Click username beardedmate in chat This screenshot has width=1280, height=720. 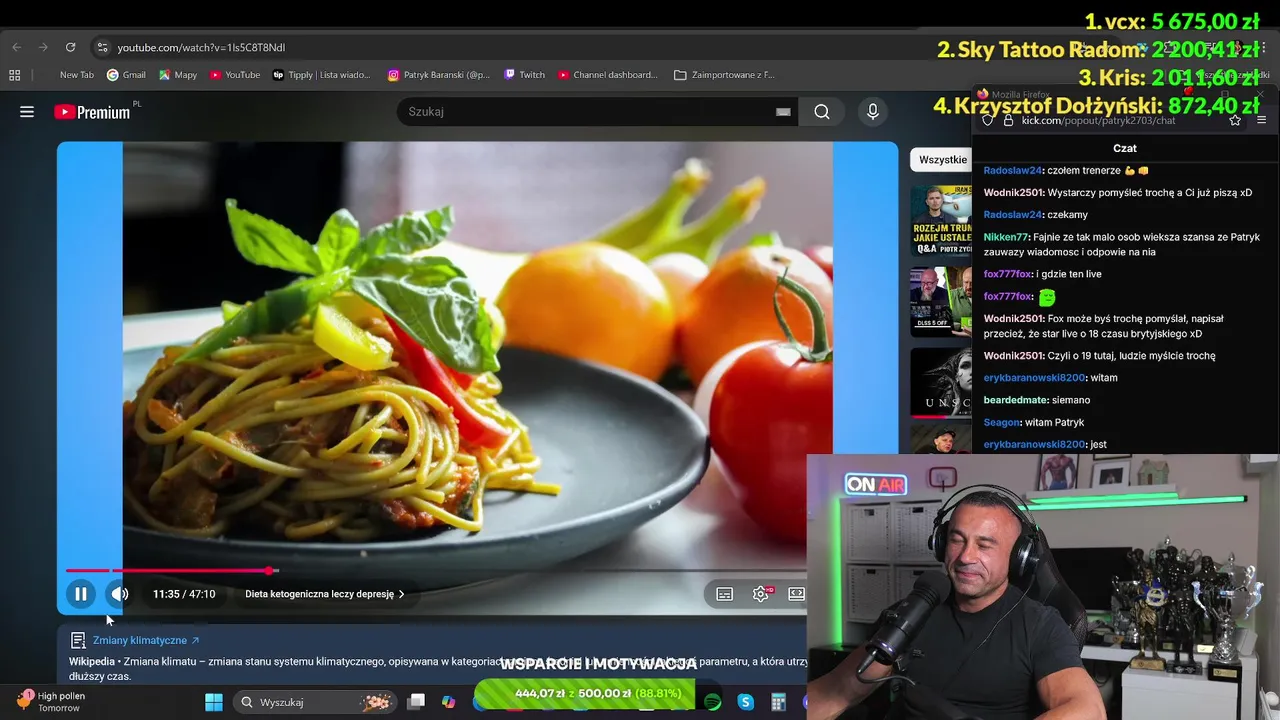[x=1016, y=400]
